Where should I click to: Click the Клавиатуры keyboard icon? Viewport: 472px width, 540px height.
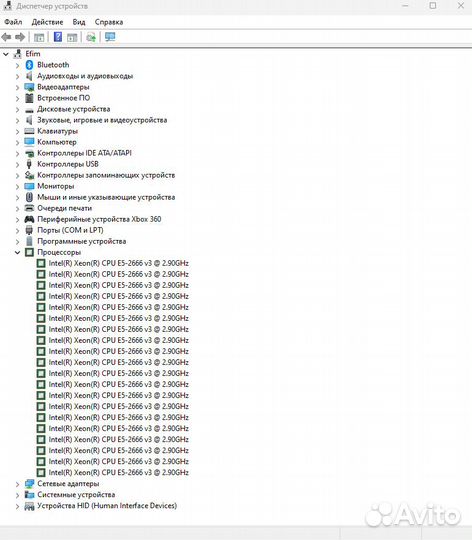pos(29,131)
